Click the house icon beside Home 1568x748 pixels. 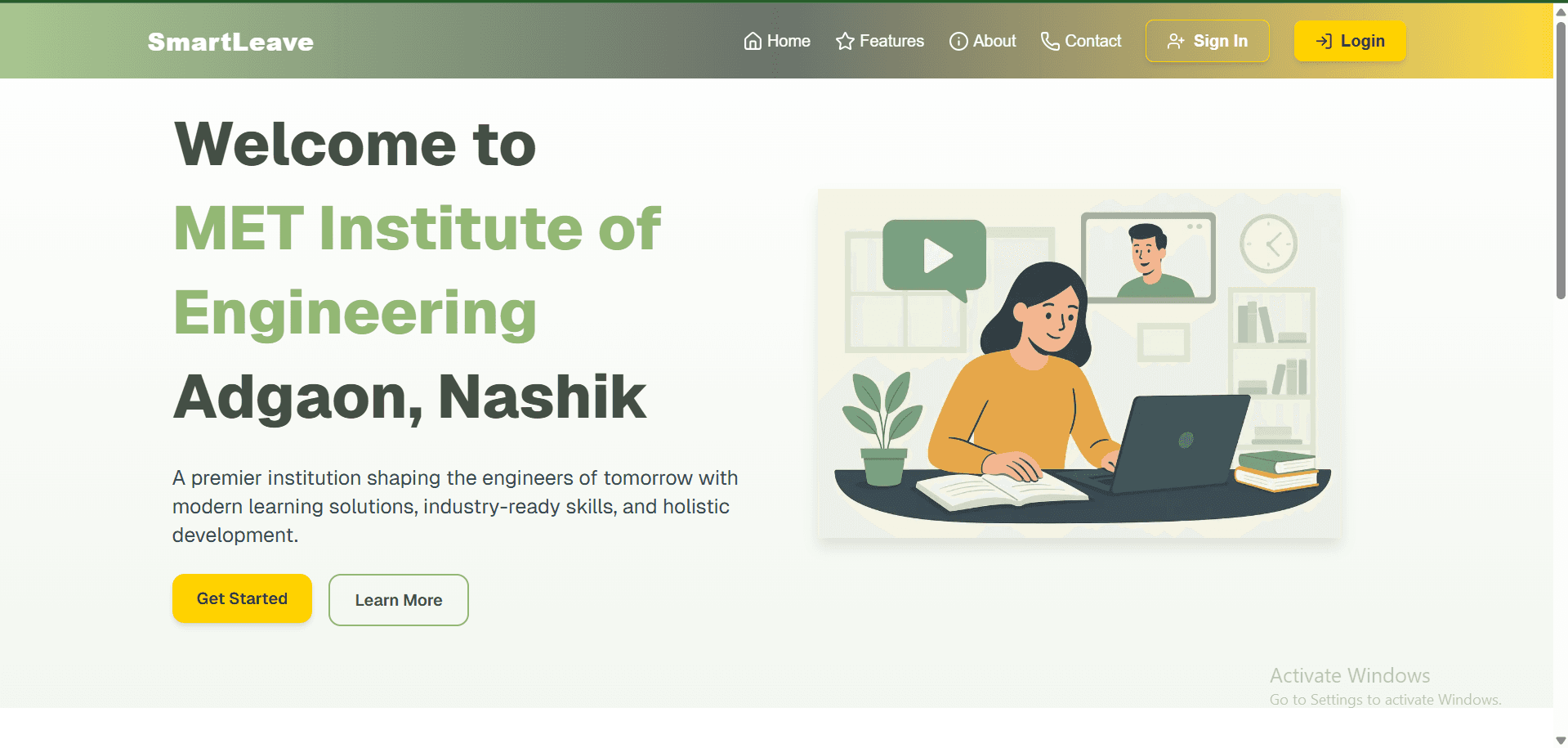pyautogui.click(x=753, y=41)
